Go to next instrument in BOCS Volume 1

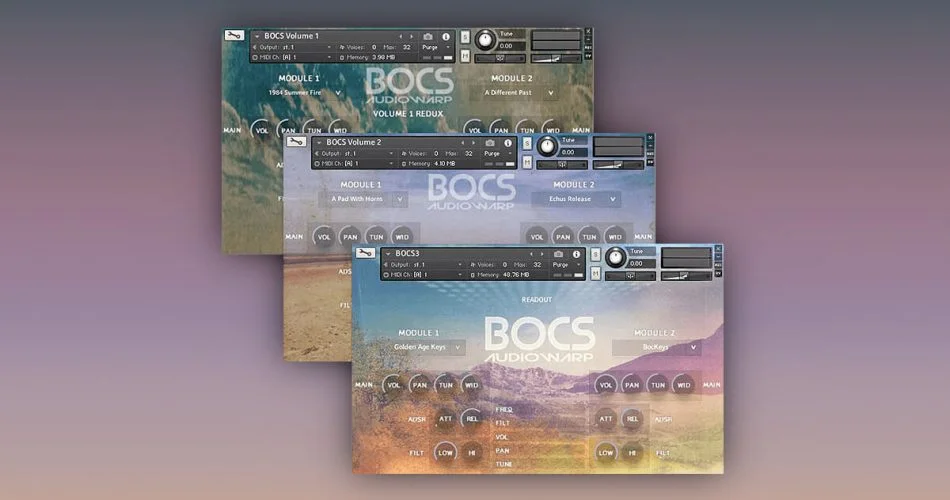click(412, 36)
